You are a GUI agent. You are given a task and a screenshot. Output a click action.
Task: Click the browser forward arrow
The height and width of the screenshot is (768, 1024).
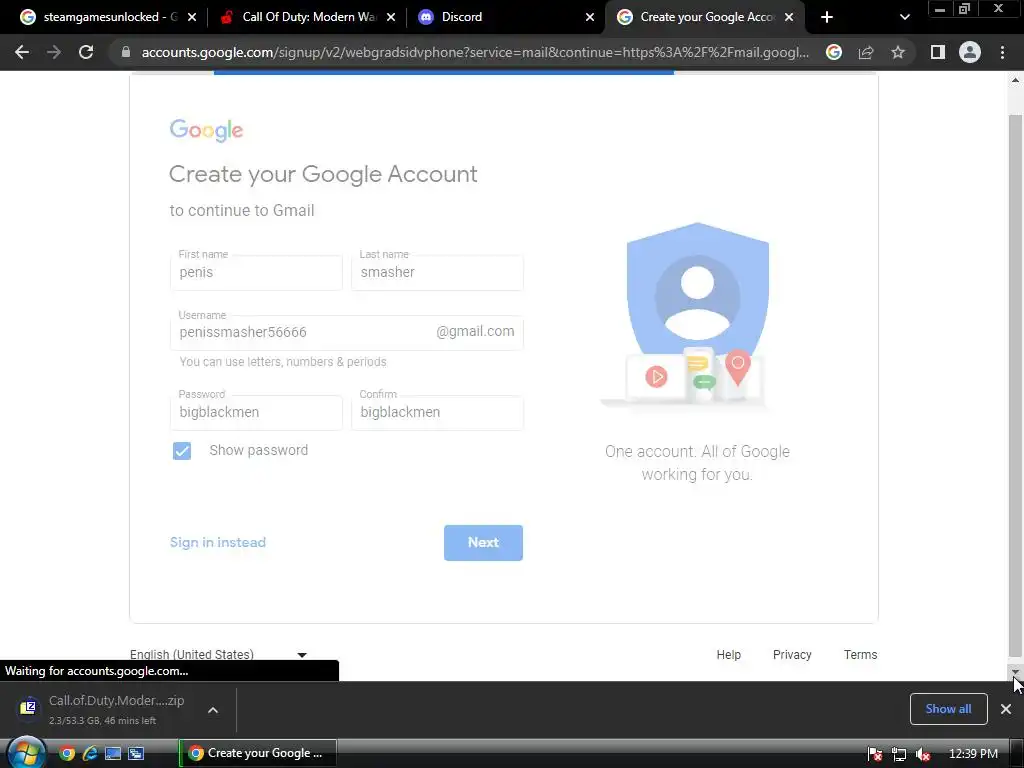point(54,52)
